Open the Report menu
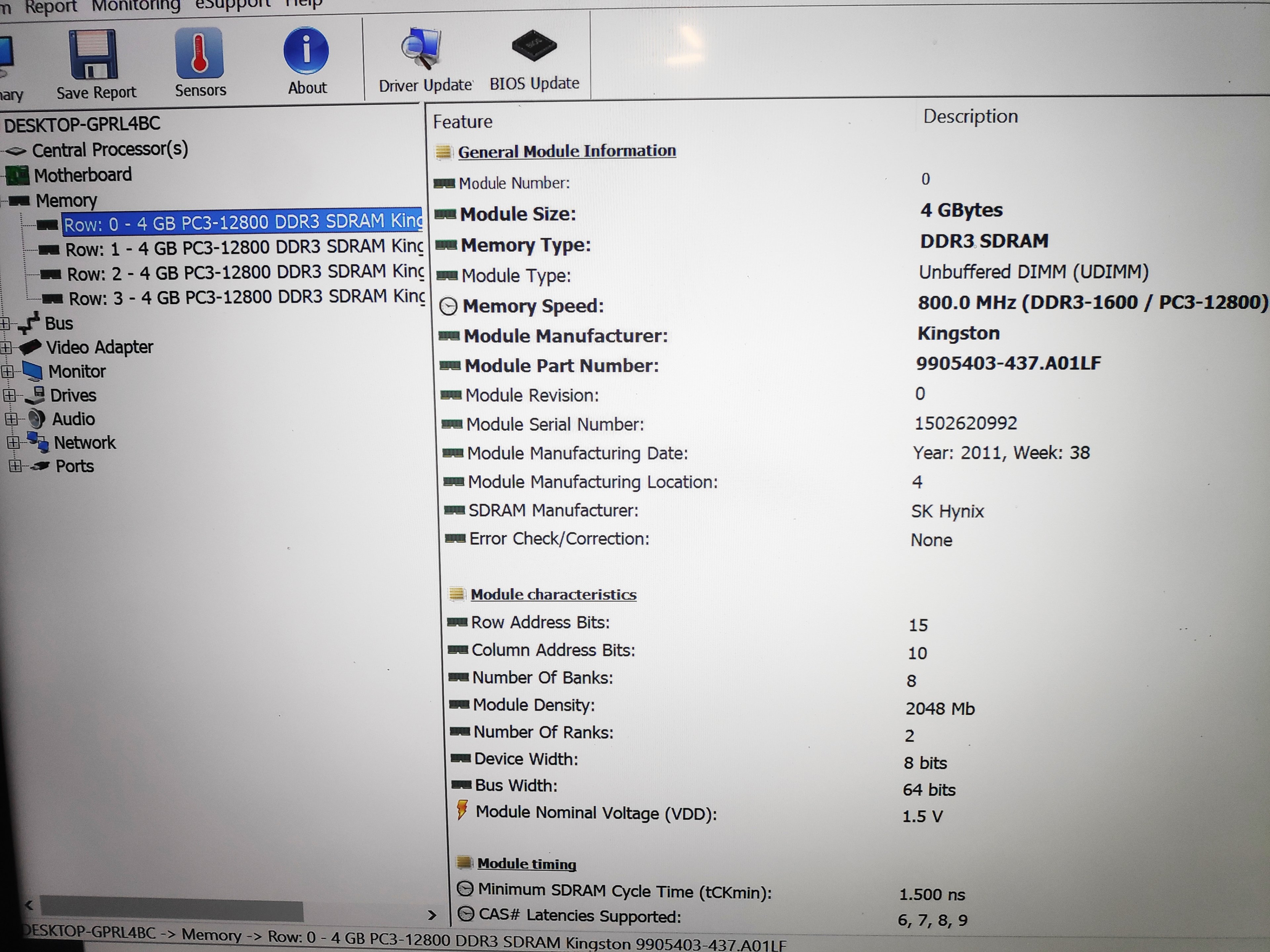The width and height of the screenshot is (1270, 952). pos(51,7)
